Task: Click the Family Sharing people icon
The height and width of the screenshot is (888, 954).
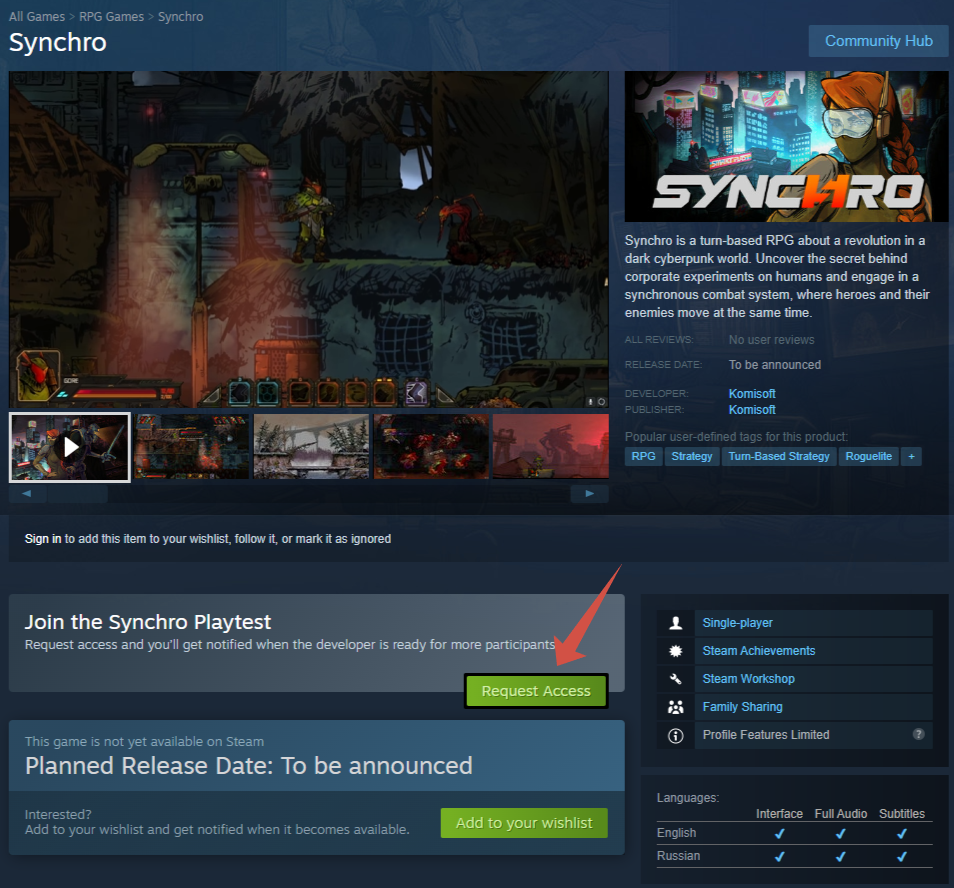Action: click(675, 707)
